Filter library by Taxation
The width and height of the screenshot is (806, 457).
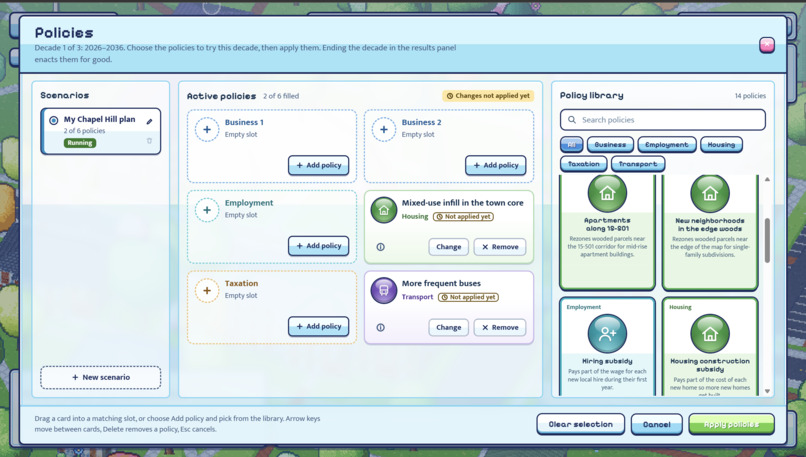(x=583, y=164)
